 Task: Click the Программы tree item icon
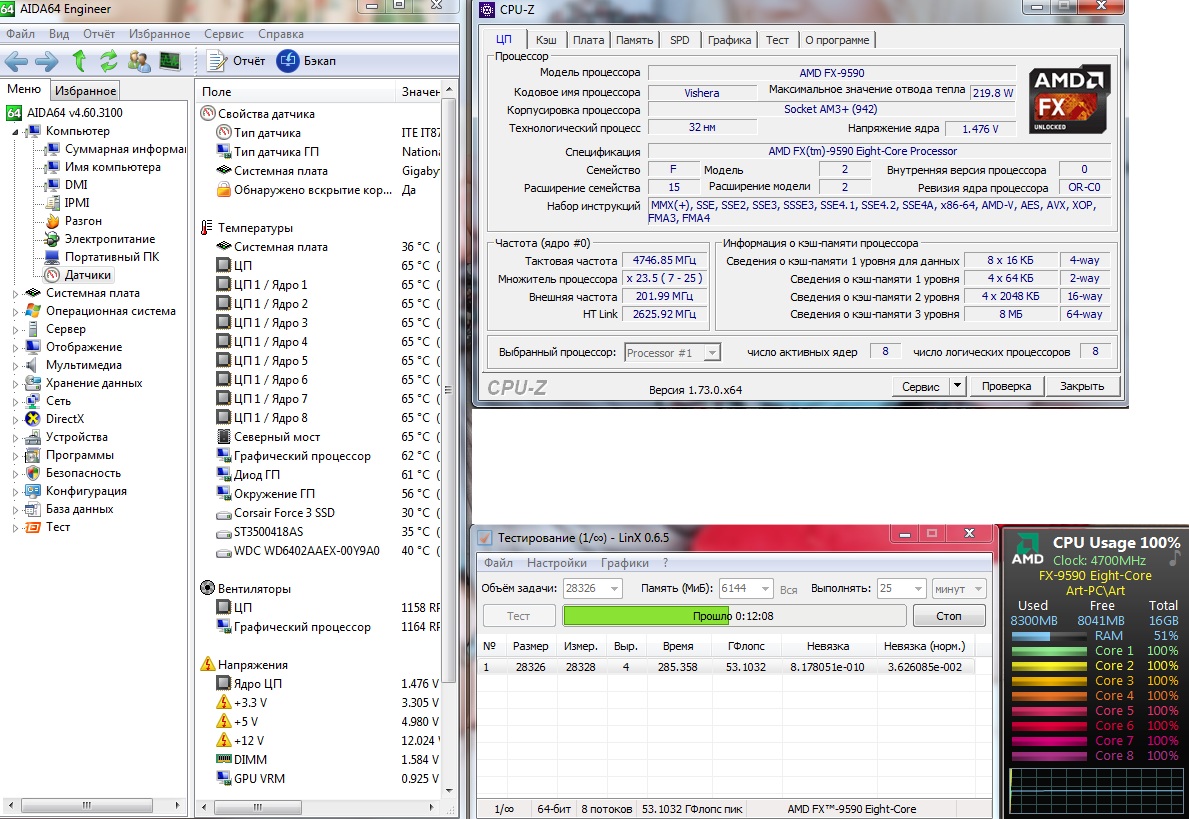[x=33, y=455]
